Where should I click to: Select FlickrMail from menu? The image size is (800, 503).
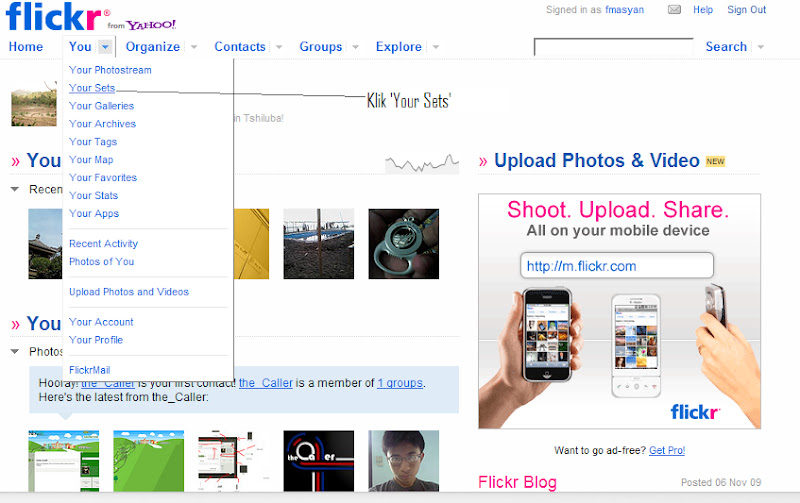click(x=90, y=370)
